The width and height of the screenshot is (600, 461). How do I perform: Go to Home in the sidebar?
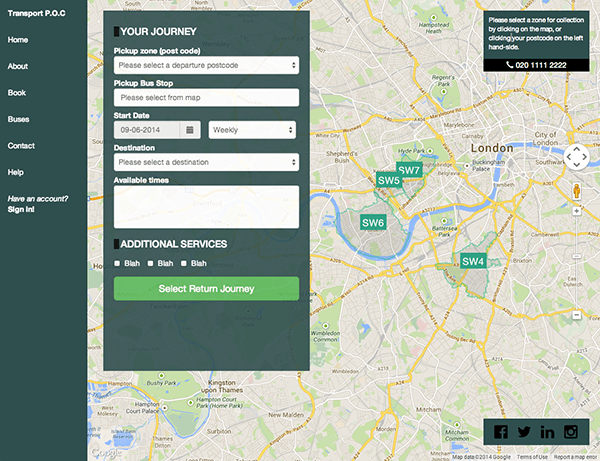tap(18, 40)
